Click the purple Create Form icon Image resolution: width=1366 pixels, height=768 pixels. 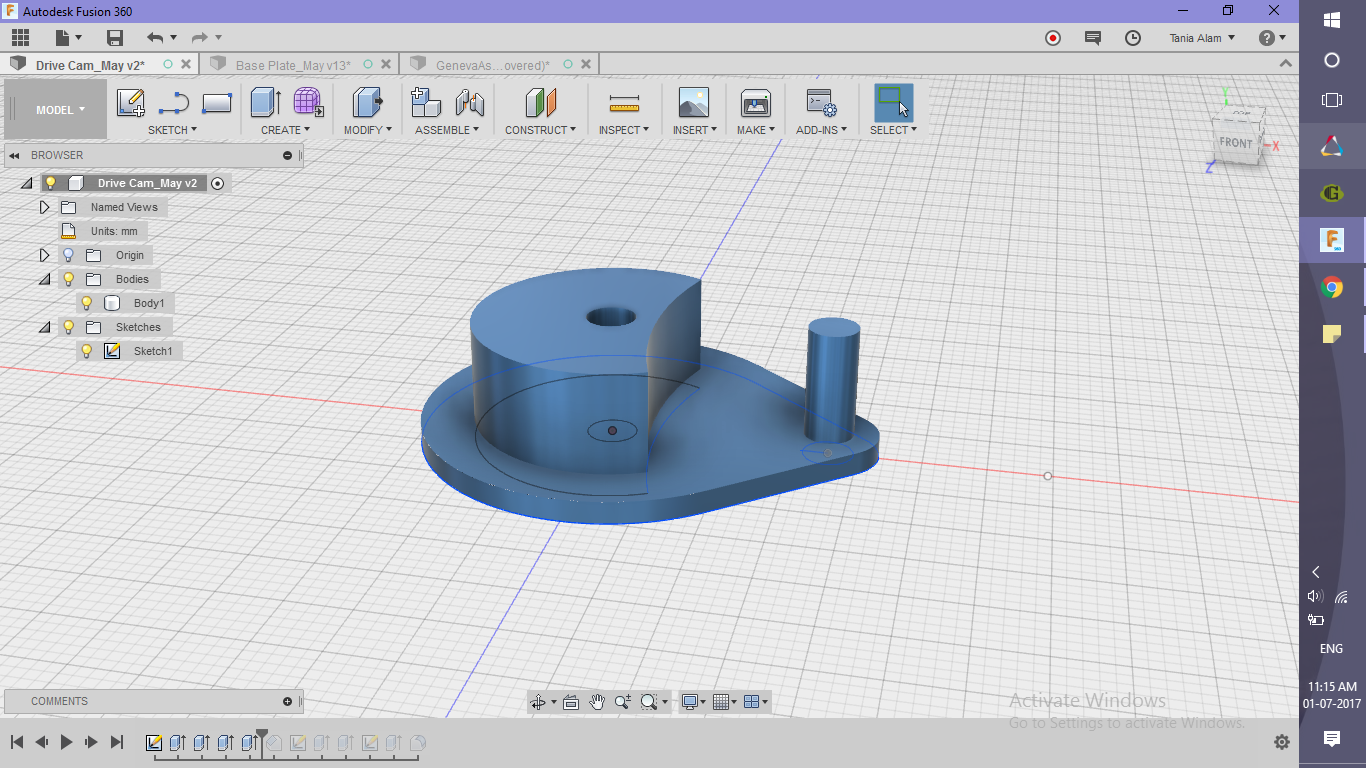pyautogui.click(x=308, y=103)
